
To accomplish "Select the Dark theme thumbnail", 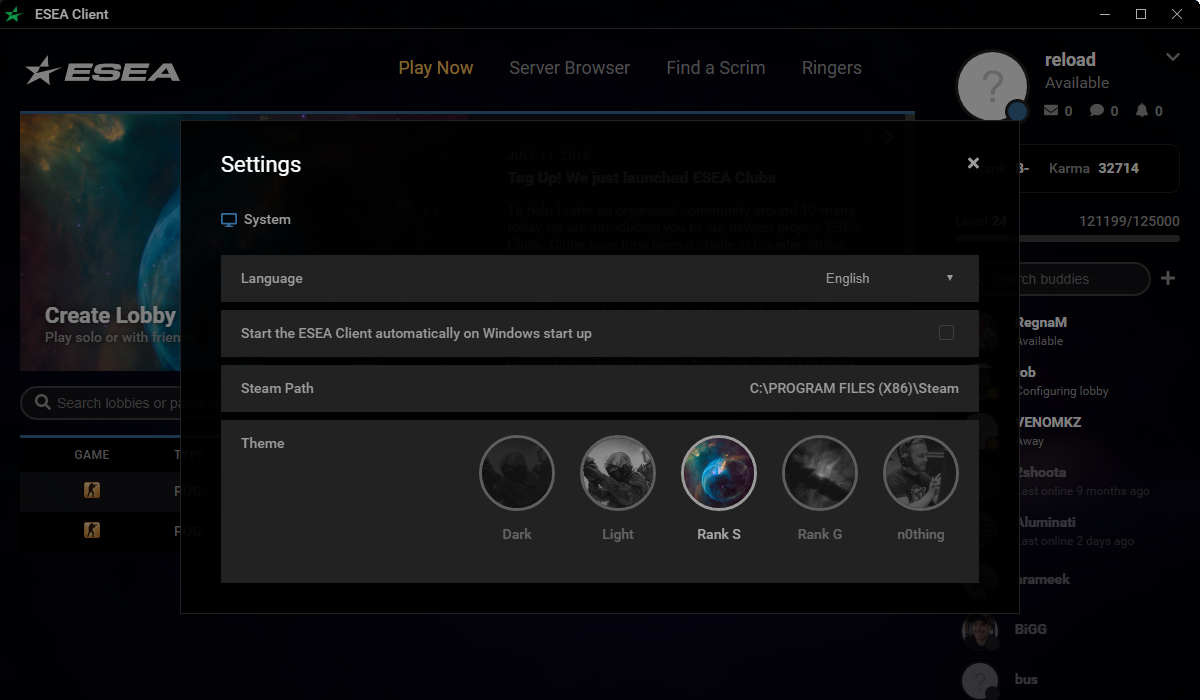I will click(x=517, y=473).
